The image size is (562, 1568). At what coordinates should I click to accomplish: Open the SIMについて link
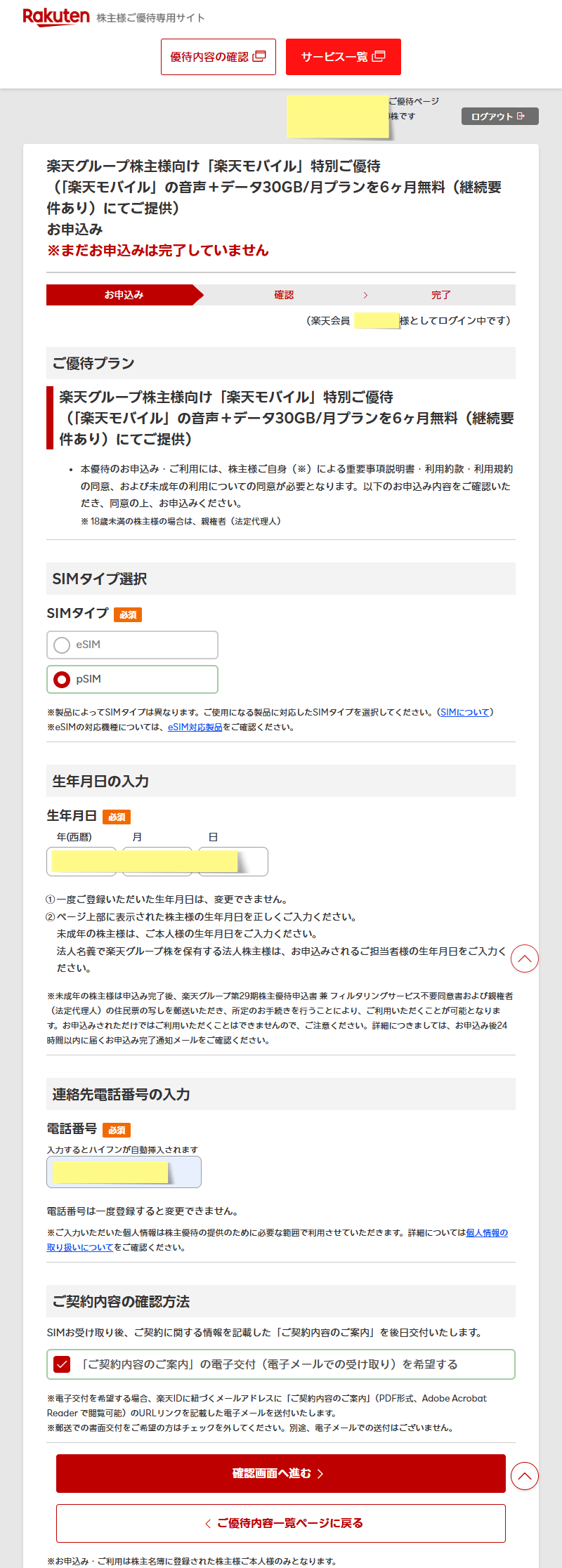click(x=465, y=712)
